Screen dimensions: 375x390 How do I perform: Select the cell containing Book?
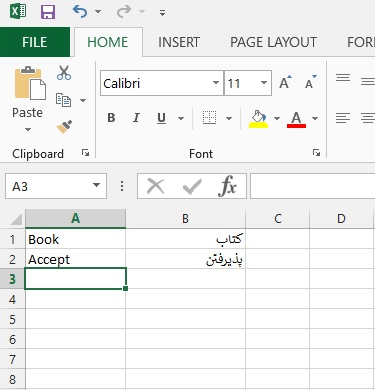[x=75, y=239]
